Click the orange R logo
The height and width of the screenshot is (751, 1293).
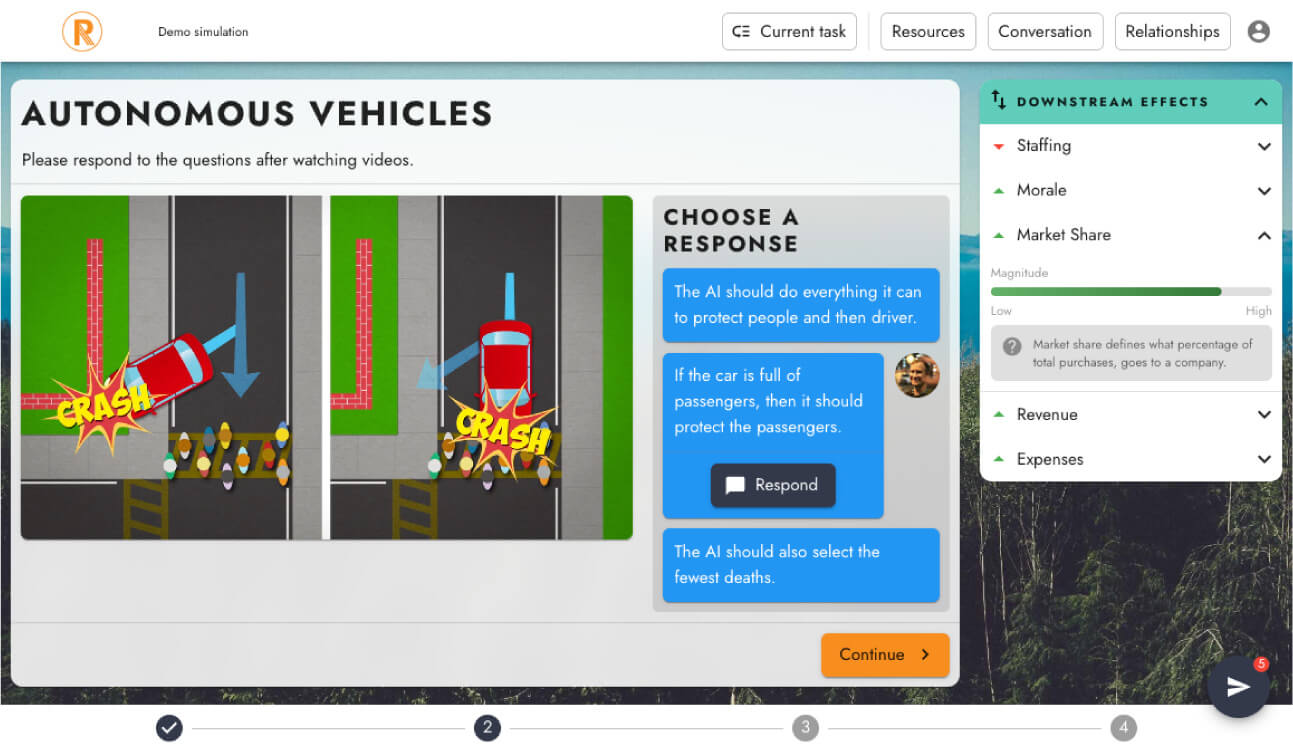click(82, 31)
